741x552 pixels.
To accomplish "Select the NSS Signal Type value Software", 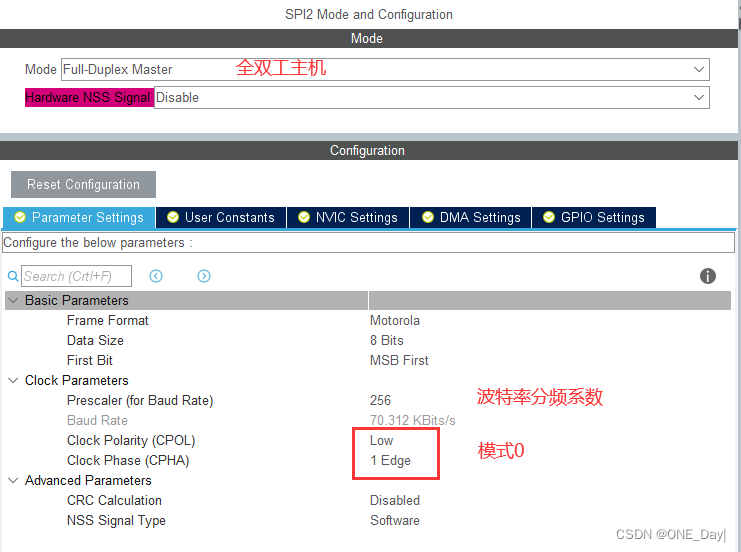I will [395, 520].
